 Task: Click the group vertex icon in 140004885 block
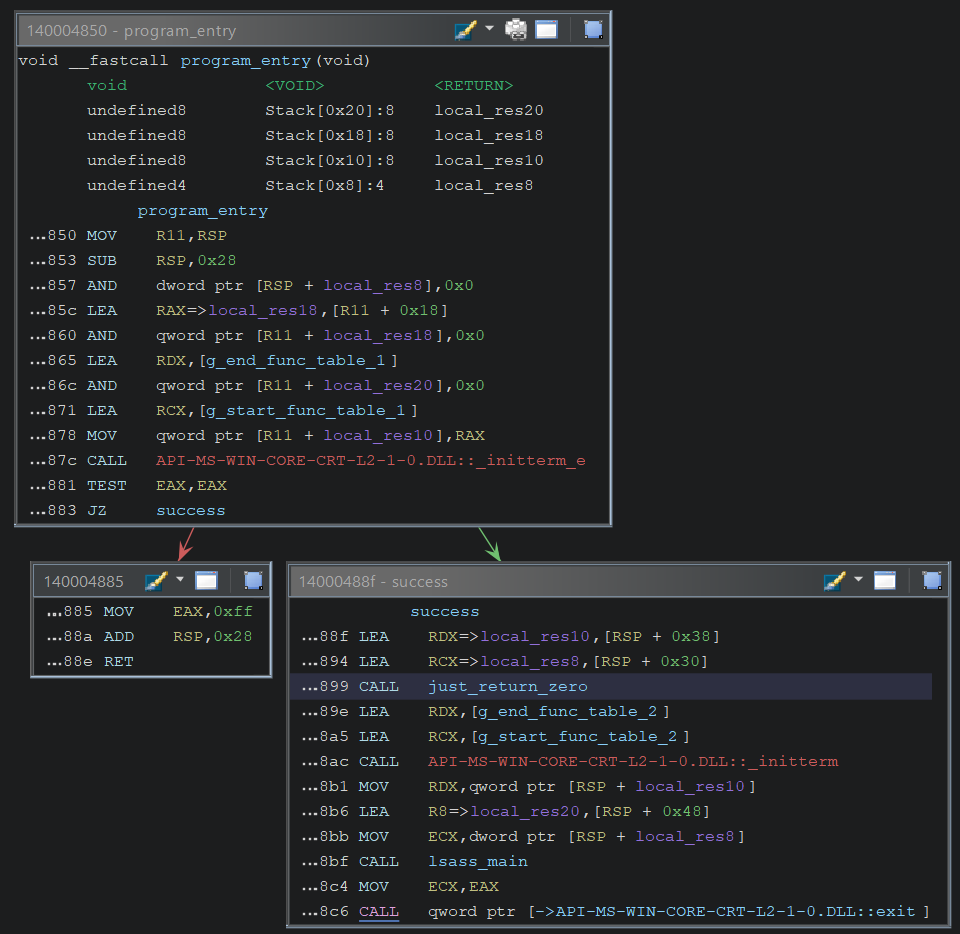pos(253,580)
